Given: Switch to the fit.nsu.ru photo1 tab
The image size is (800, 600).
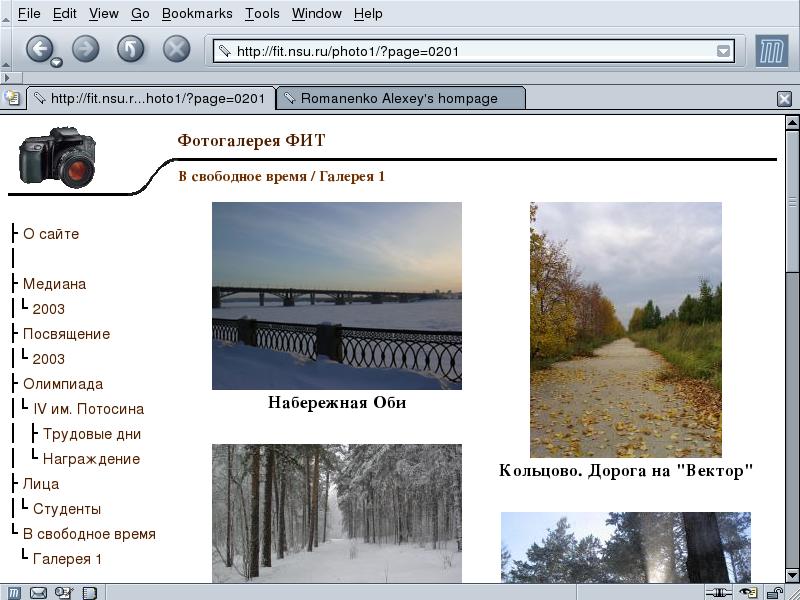Looking at the screenshot, I should [151, 98].
